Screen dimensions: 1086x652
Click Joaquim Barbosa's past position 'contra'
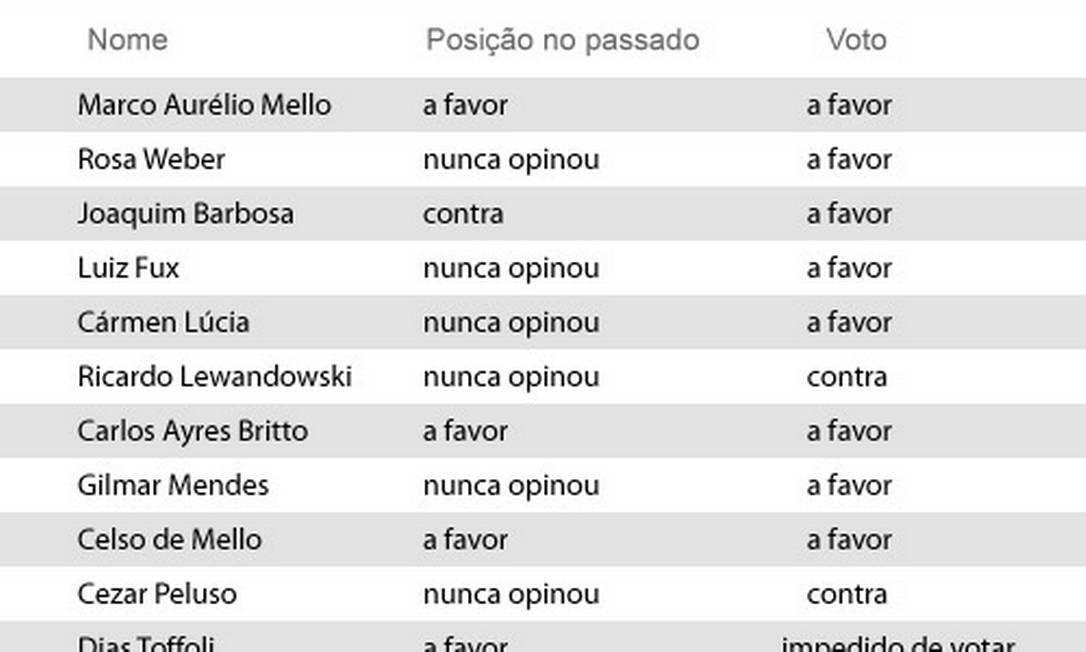tap(463, 214)
